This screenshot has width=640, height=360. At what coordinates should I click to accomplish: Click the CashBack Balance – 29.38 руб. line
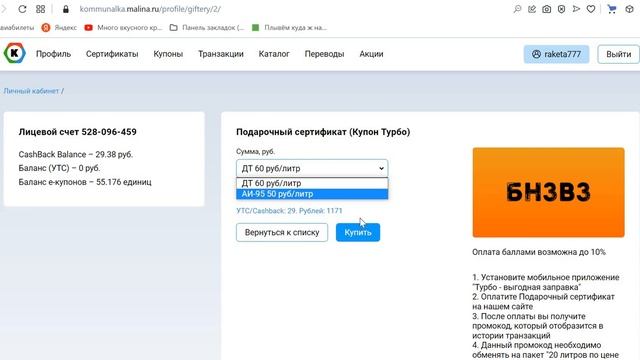coord(76,154)
